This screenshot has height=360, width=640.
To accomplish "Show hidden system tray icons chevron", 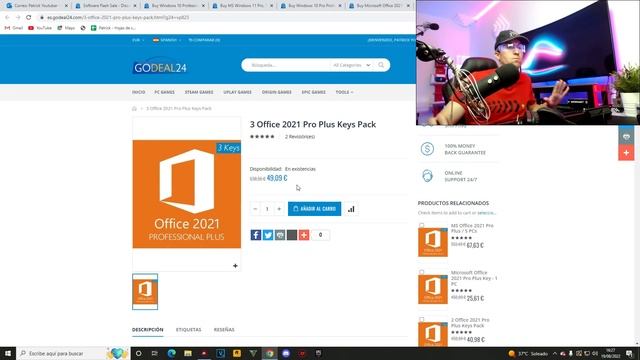I will tap(555, 353).
